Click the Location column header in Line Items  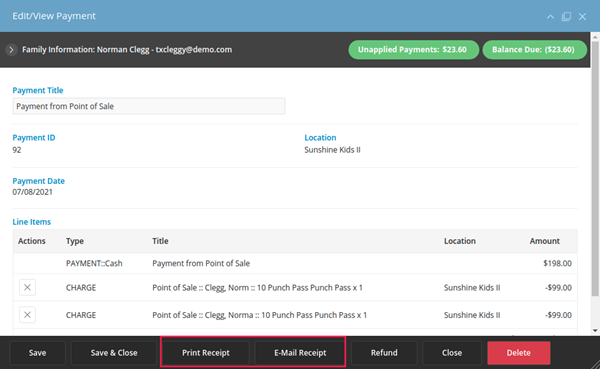point(460,241)
